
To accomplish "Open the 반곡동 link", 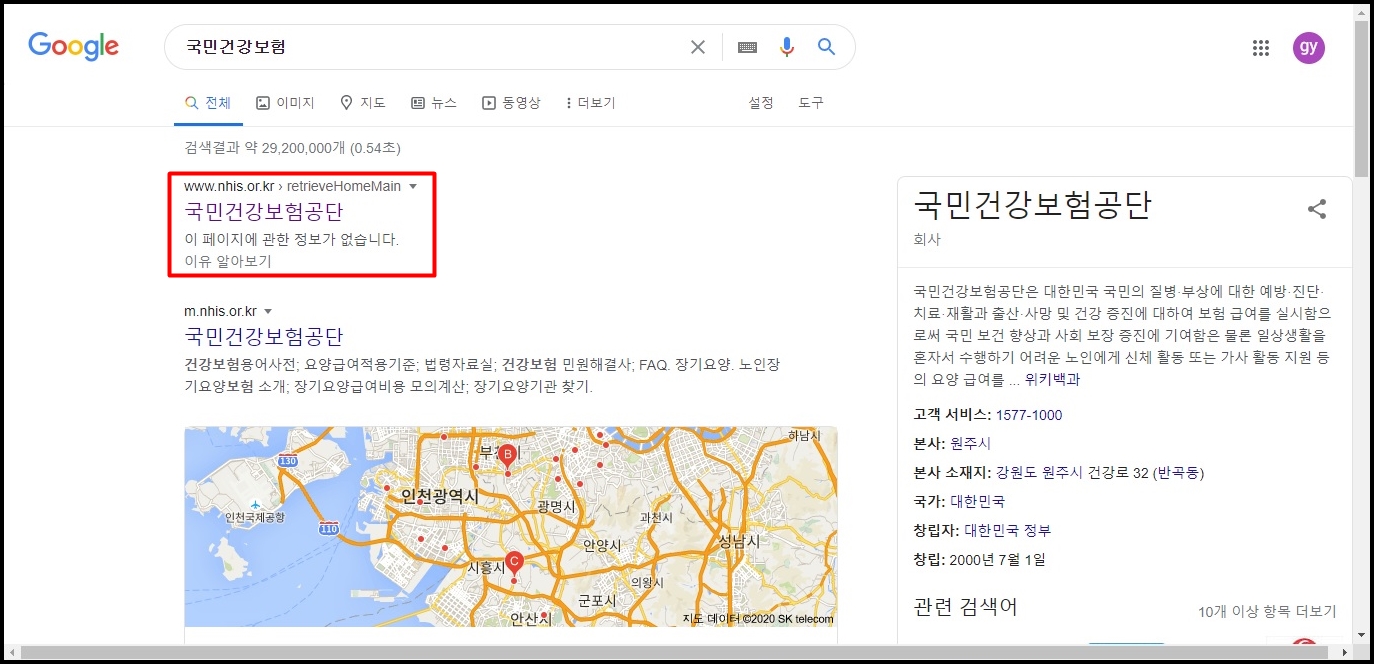I will [x=1179, y=472].
